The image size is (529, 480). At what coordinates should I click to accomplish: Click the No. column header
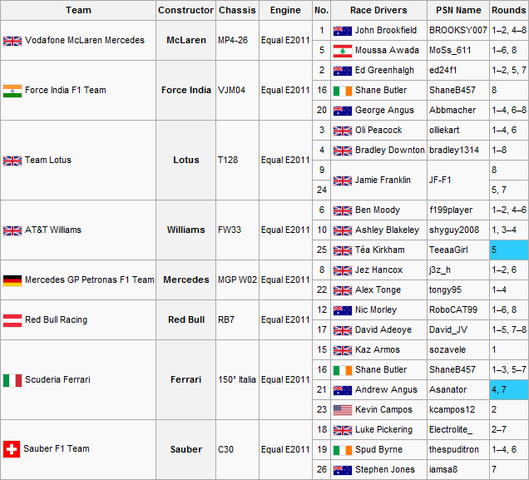[322, 10]
